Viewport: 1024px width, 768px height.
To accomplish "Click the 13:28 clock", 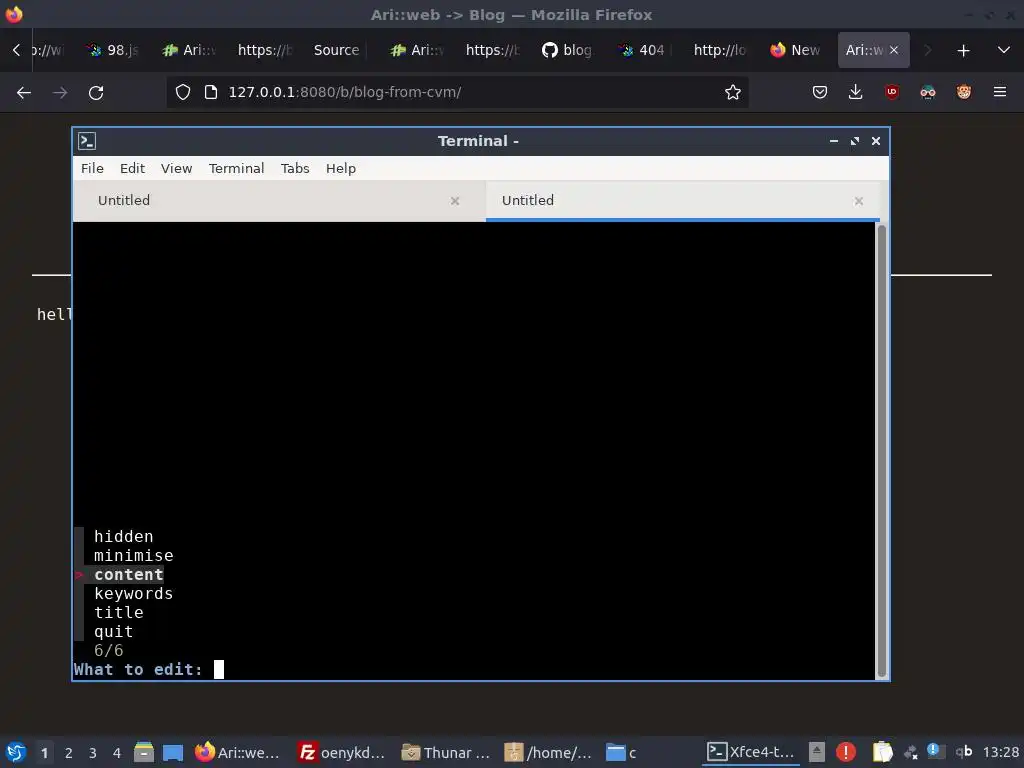I will [x=1000, y=752].
